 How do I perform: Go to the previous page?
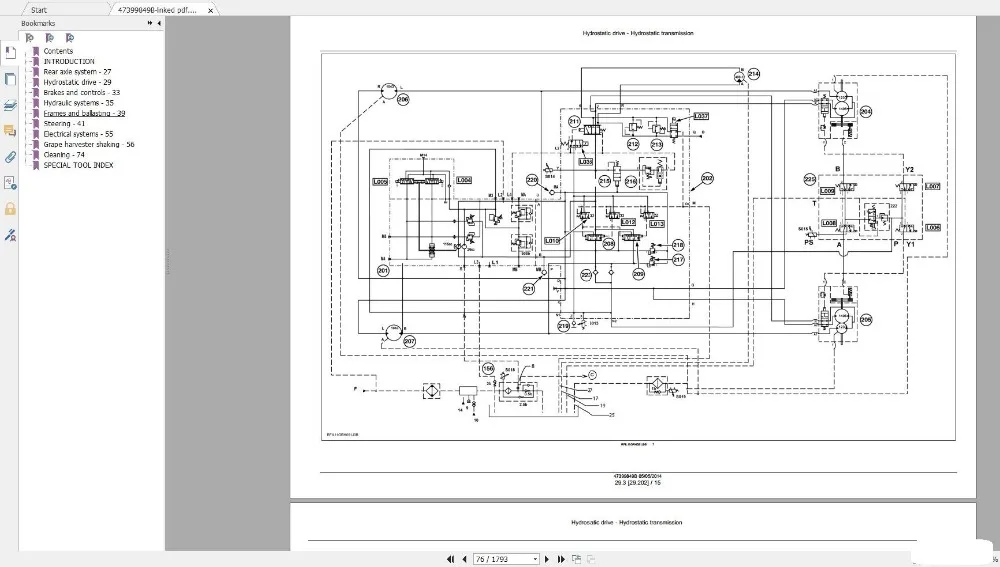464,559
